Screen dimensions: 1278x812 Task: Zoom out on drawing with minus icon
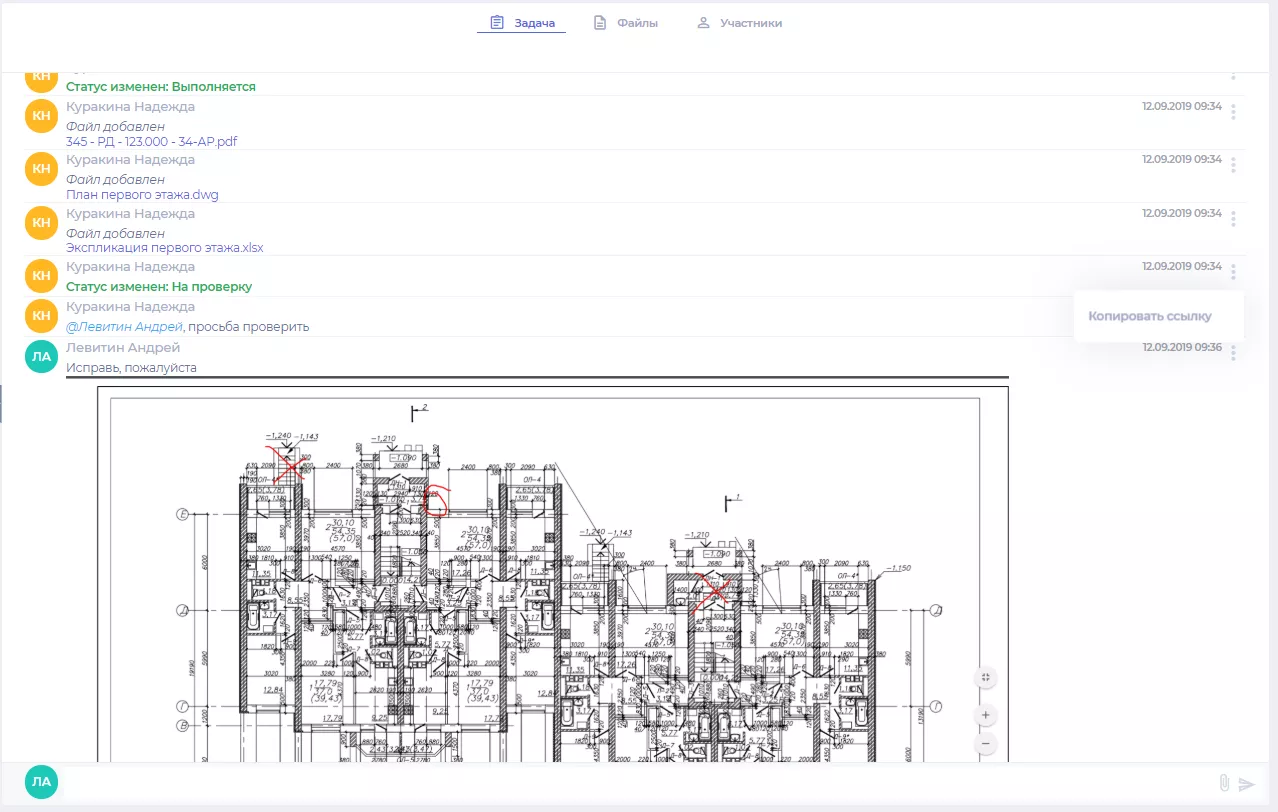click(x=985, y=744)
